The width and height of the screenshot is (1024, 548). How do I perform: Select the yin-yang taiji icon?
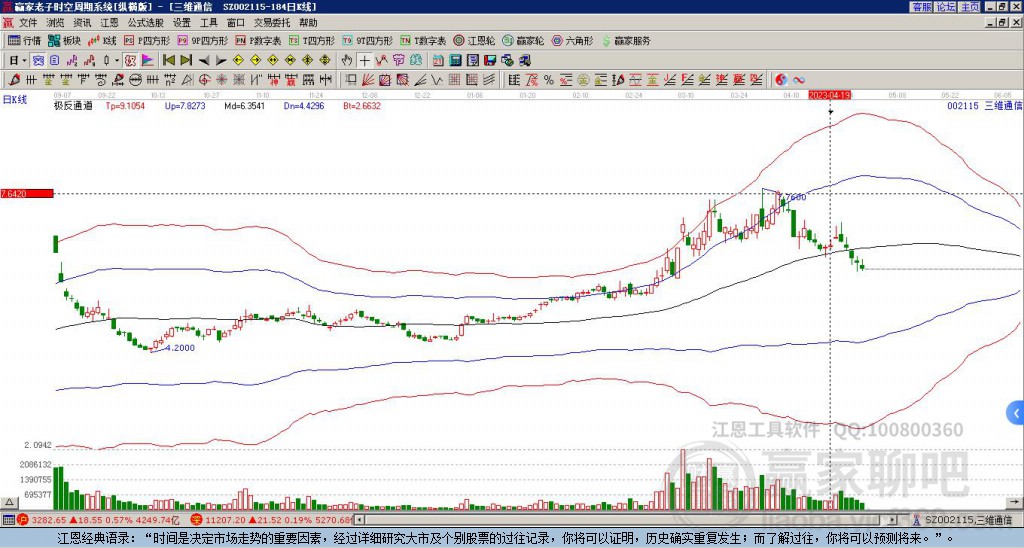coord(782,79)
